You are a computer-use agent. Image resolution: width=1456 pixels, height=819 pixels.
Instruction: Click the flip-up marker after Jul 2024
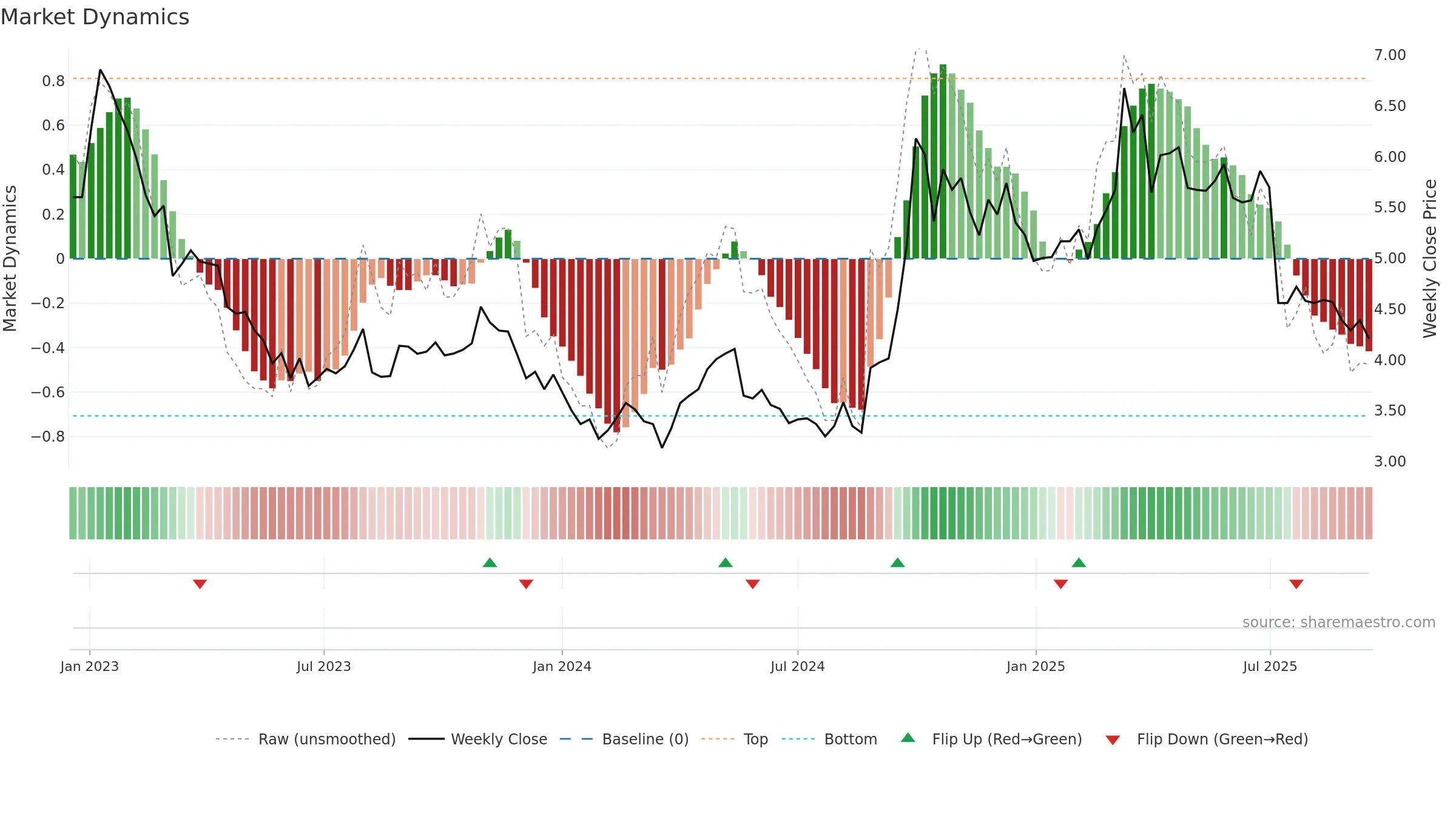point(898,562)
